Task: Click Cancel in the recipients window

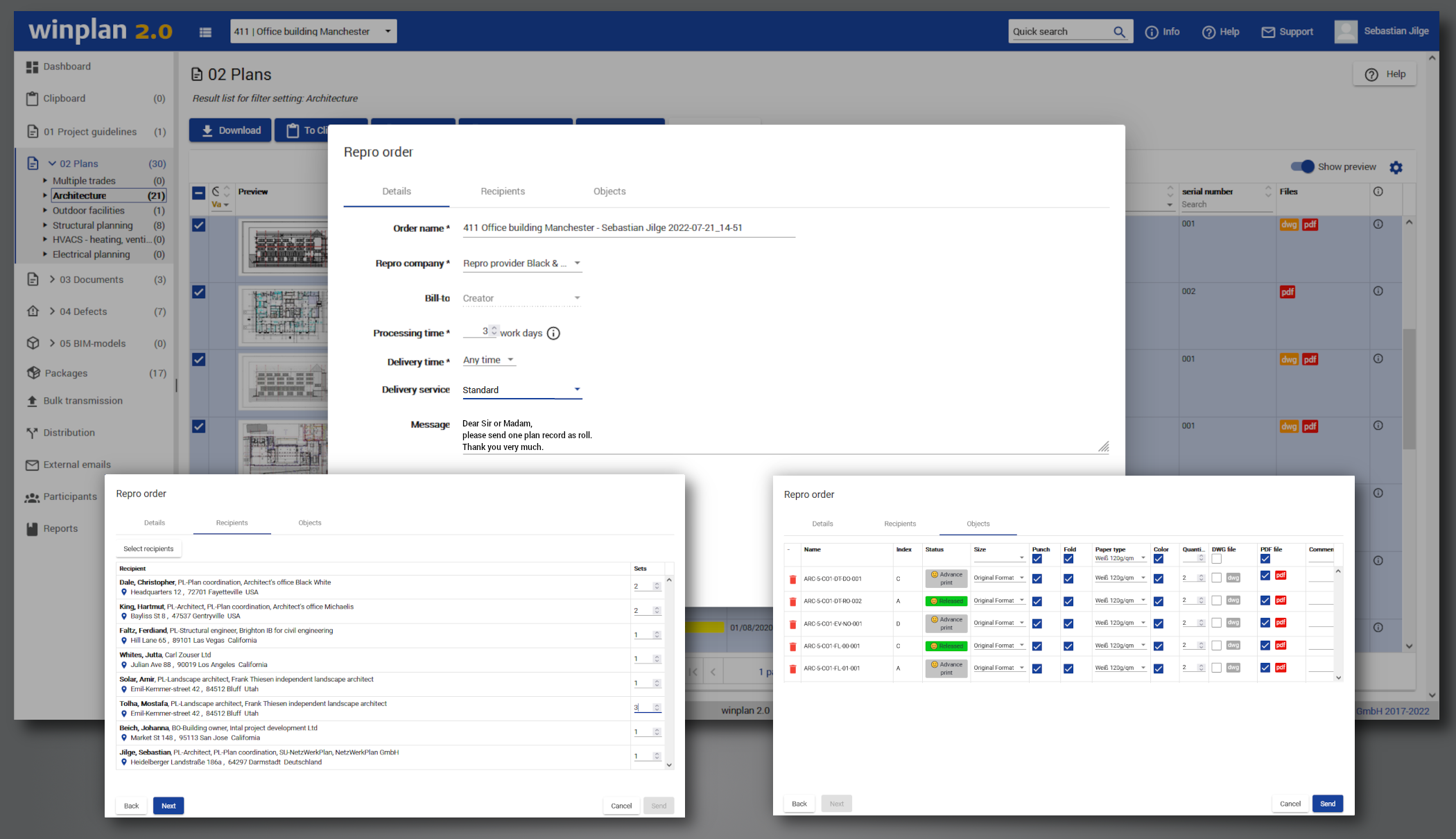Action: [621, 806]
